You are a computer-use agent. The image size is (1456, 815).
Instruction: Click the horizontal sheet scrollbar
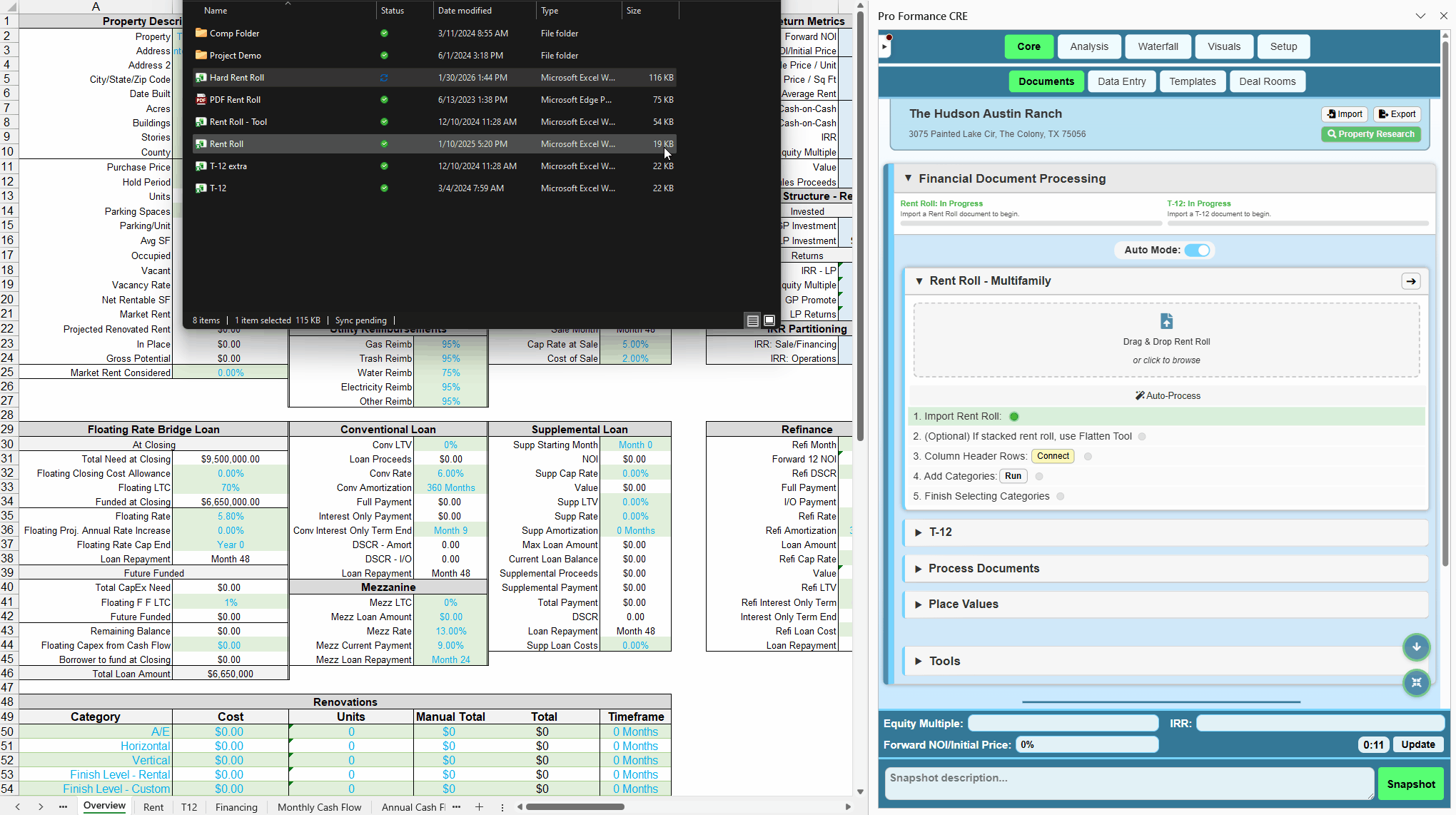(575, 806)
